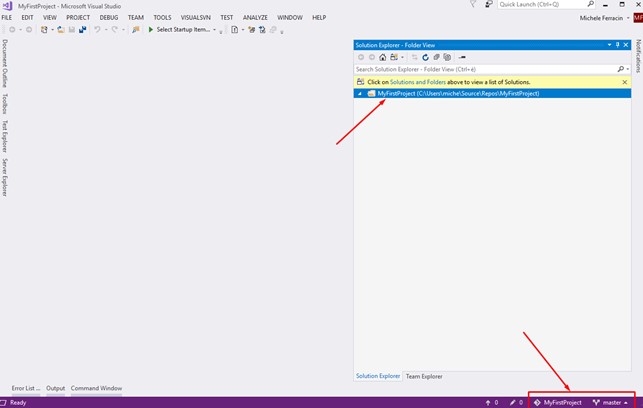Click the green Start arrow icon
643x408 pixels.
(151, 30)
